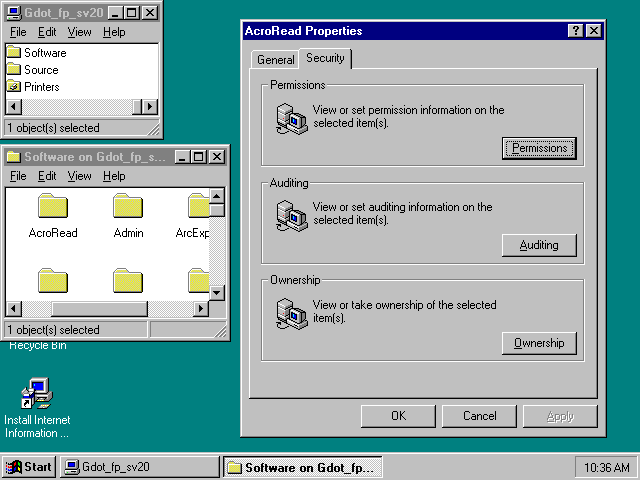Click the Gdot_fp_sv20 window title icon
This screenshot has height=480, width=640.
(13, 13)
